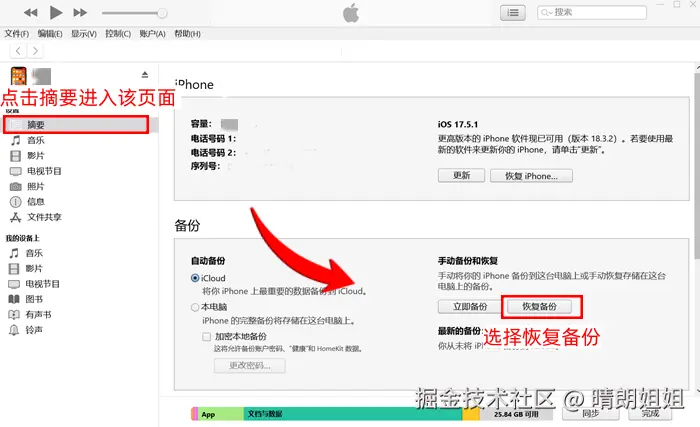Image resolution: width=700 pixels, height=427 pixels.
Task: Click the fast forward next track button
Action: [80, 13]
